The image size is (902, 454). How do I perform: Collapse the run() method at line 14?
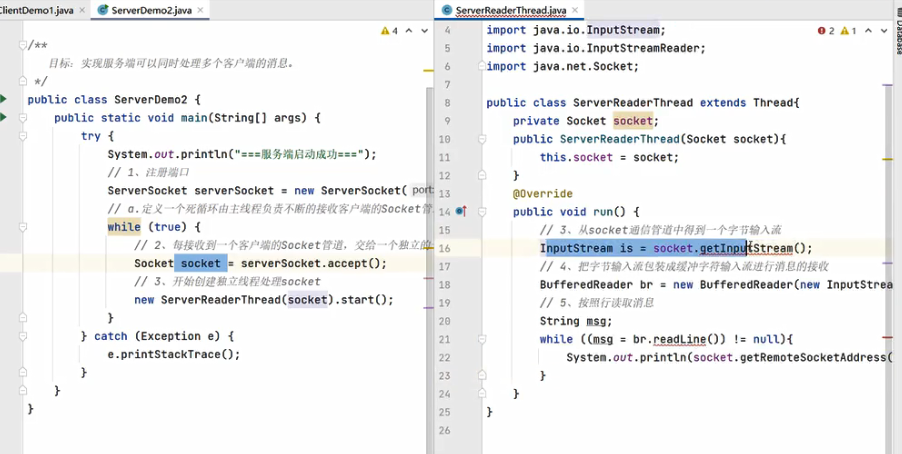(482, 212)
